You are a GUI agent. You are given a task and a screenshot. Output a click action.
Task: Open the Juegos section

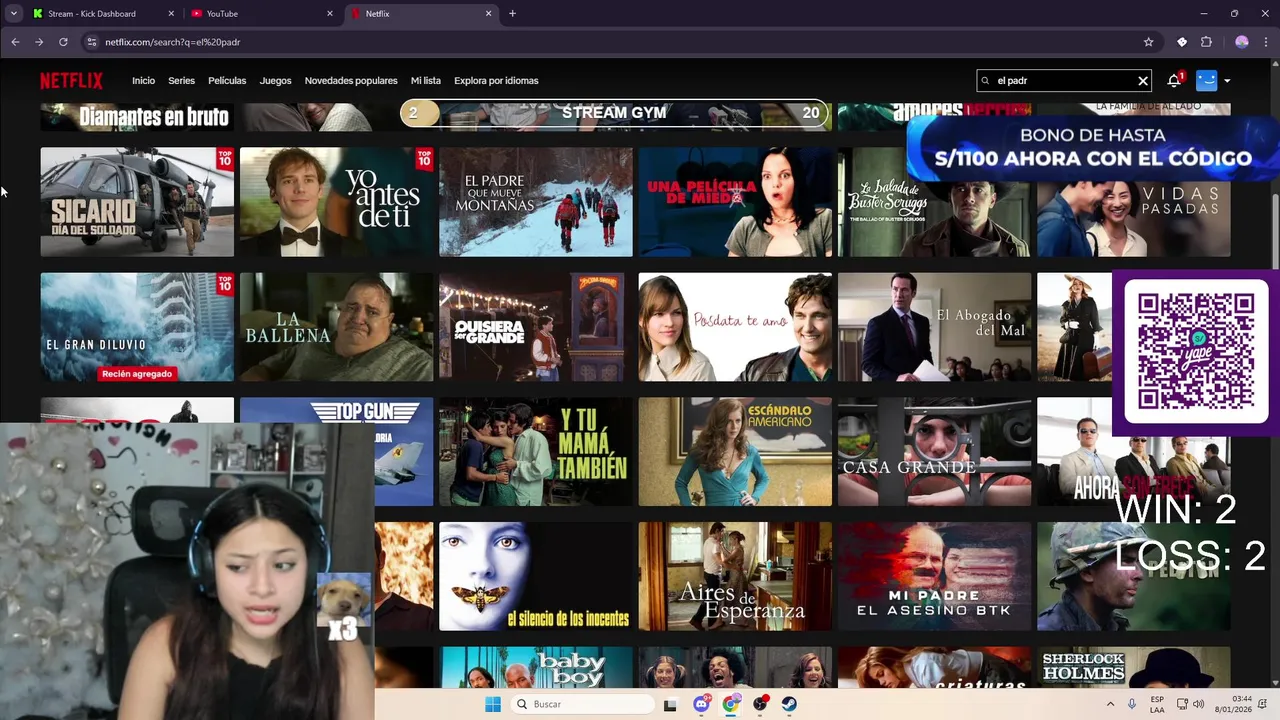[x=275, y=81]
